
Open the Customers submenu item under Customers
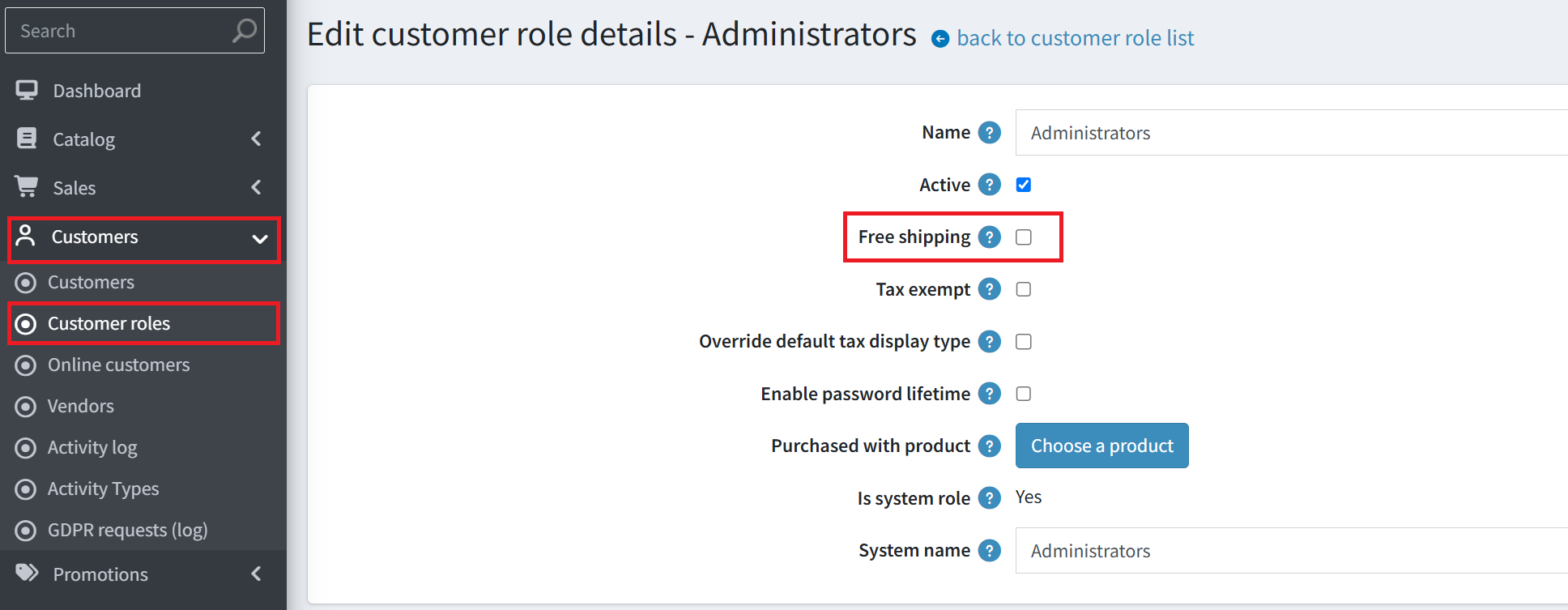pyautogui.click(x=143, y=282)
